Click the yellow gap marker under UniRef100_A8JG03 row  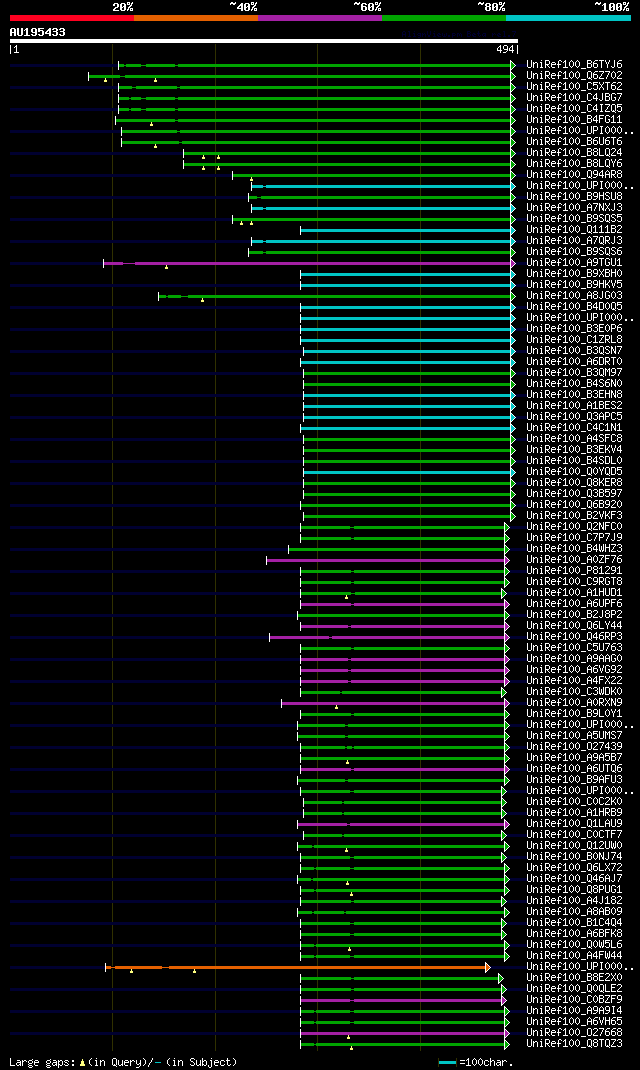point(203,300)
